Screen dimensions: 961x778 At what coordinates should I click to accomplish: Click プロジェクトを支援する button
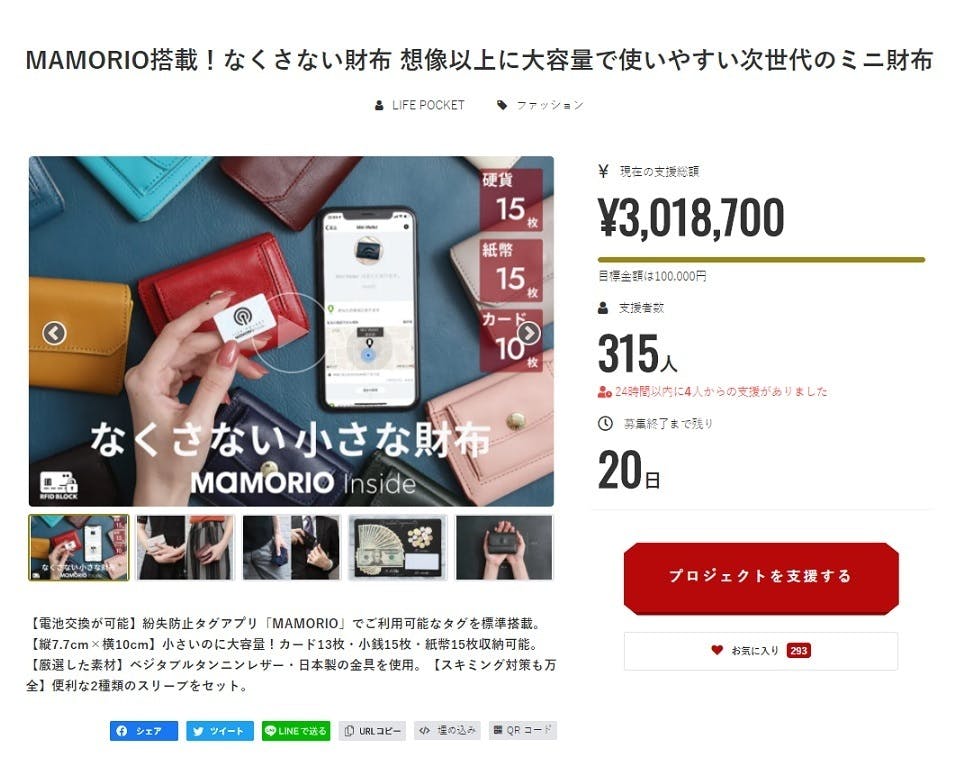point(761,578)
